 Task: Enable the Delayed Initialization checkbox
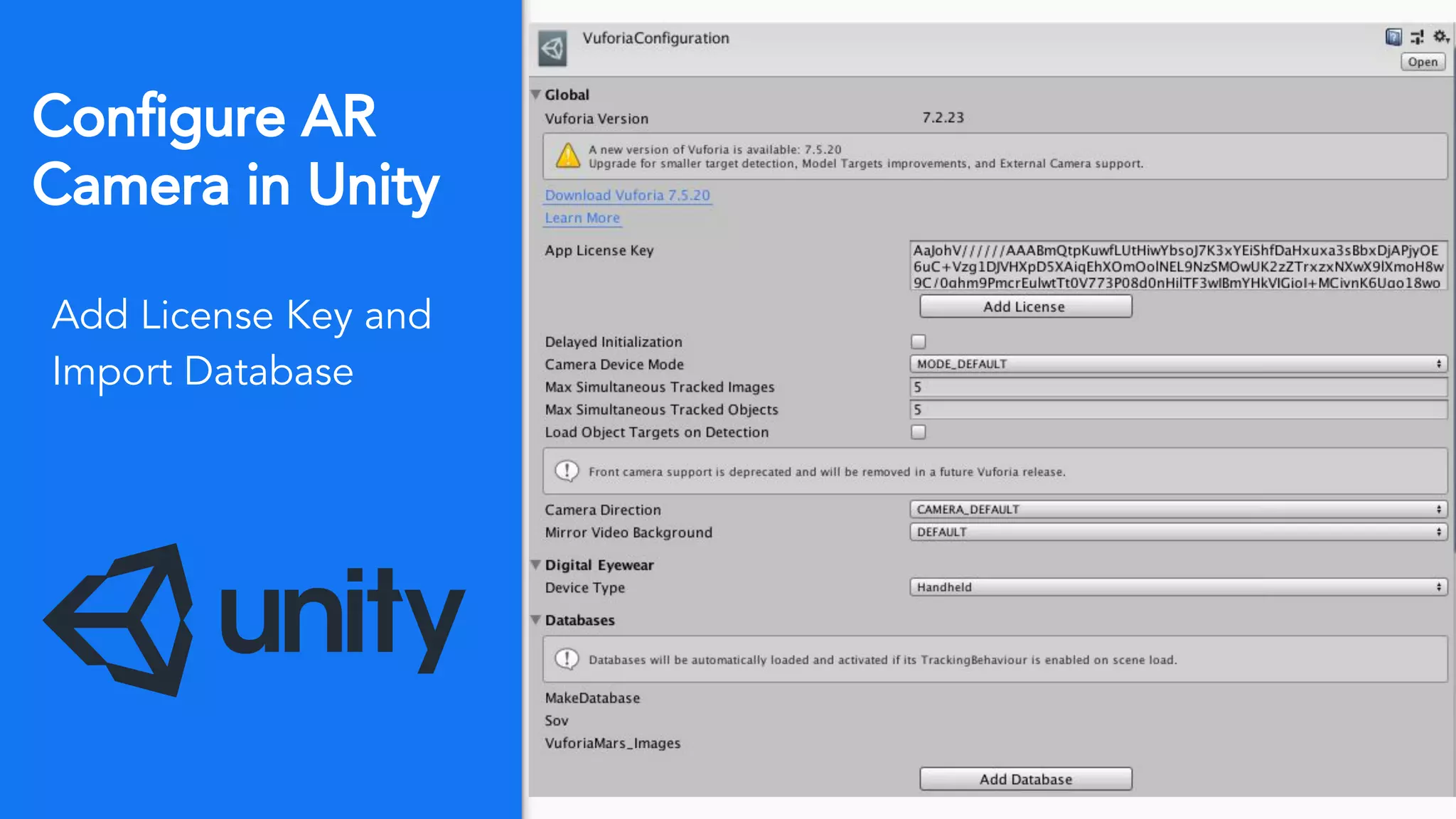click(919, 342)
